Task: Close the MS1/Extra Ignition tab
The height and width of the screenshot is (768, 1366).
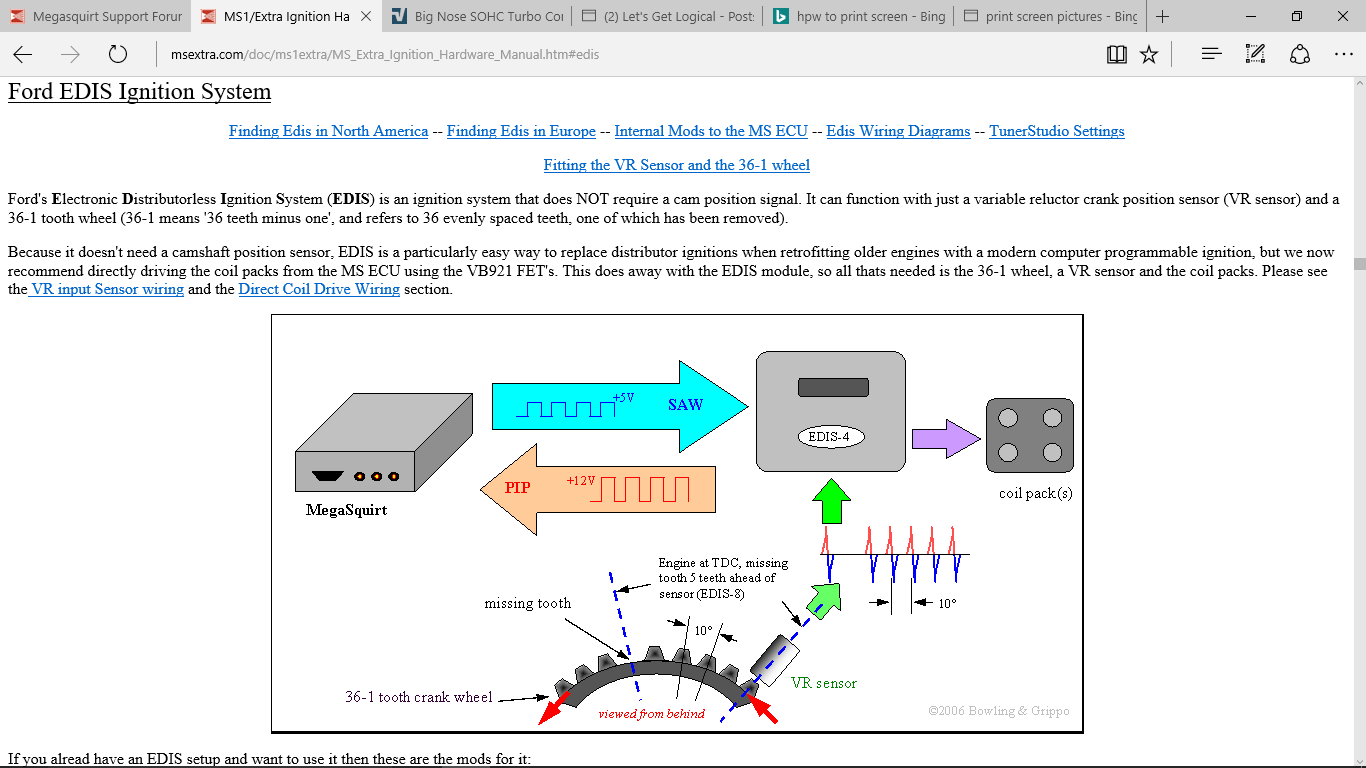Action: pyautogui.click(x=365, y=16)
